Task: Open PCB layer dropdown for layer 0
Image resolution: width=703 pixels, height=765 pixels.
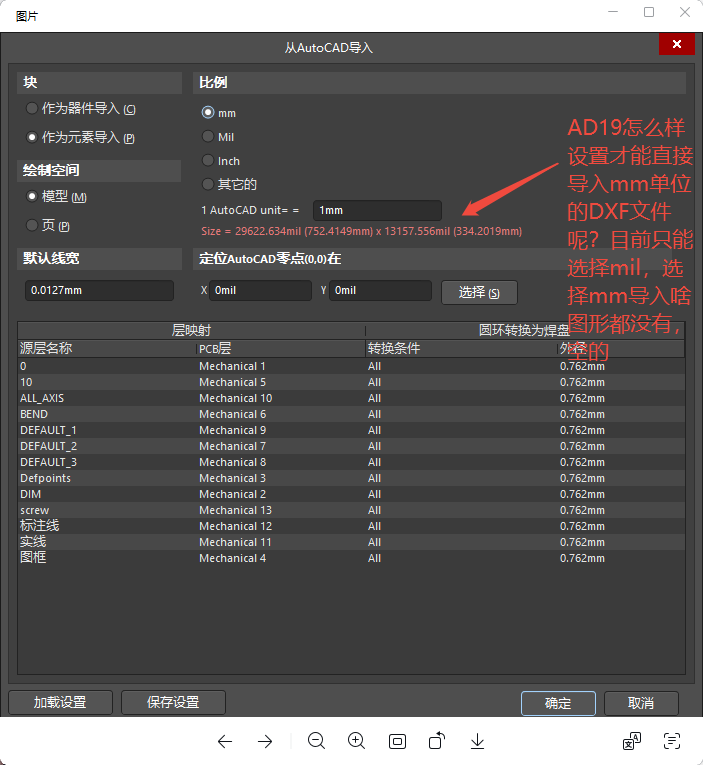Action: click(281, 366)
